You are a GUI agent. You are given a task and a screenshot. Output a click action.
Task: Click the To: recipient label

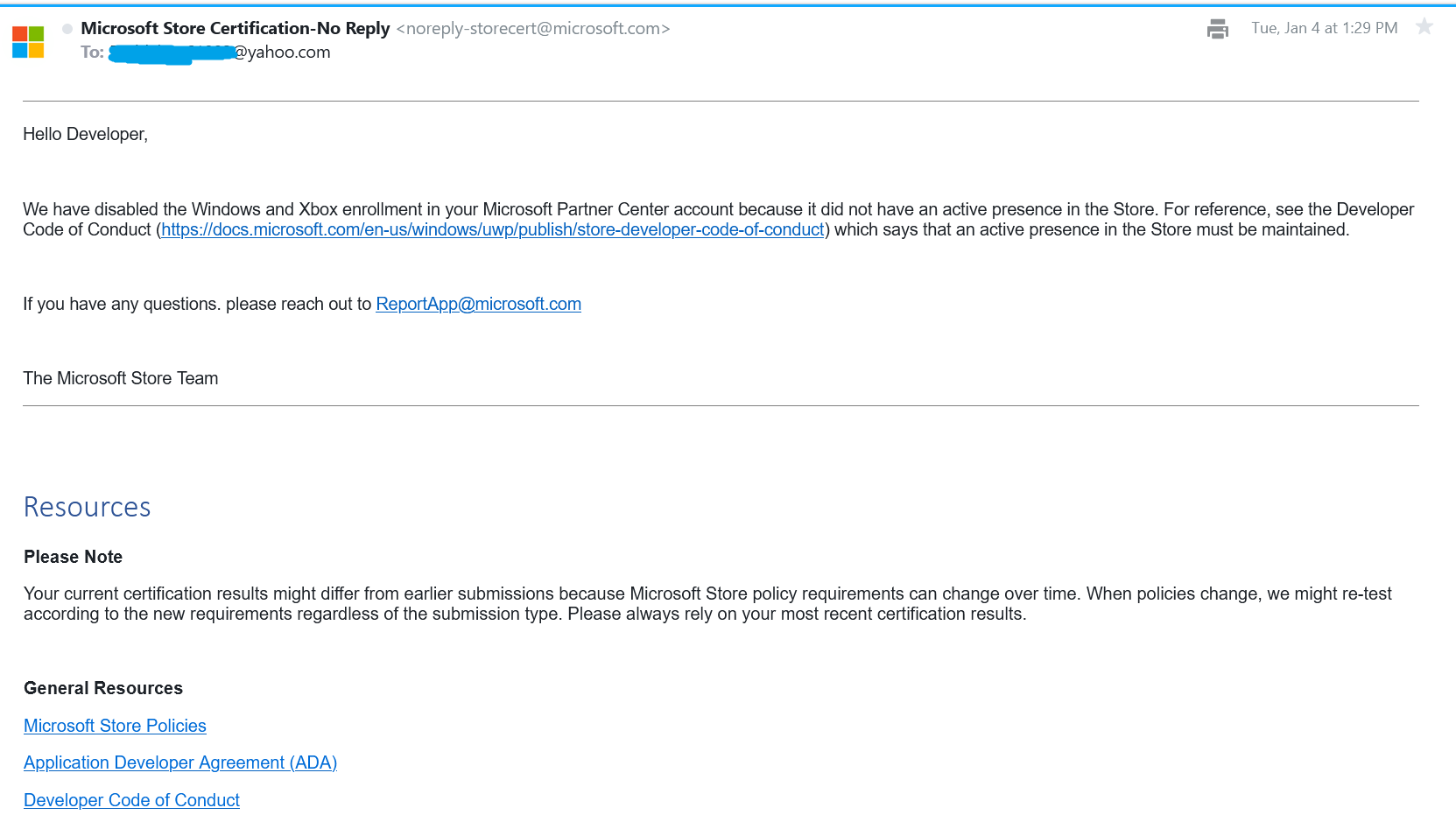pyautogui.click(x=92, y=53)
